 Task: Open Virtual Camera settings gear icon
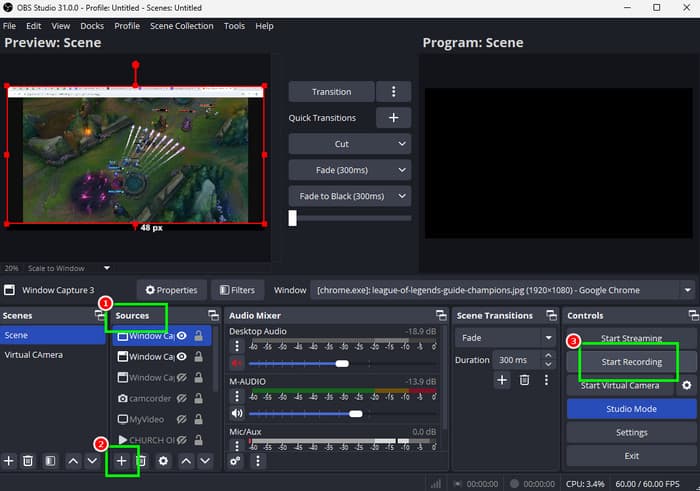[686, 385]
